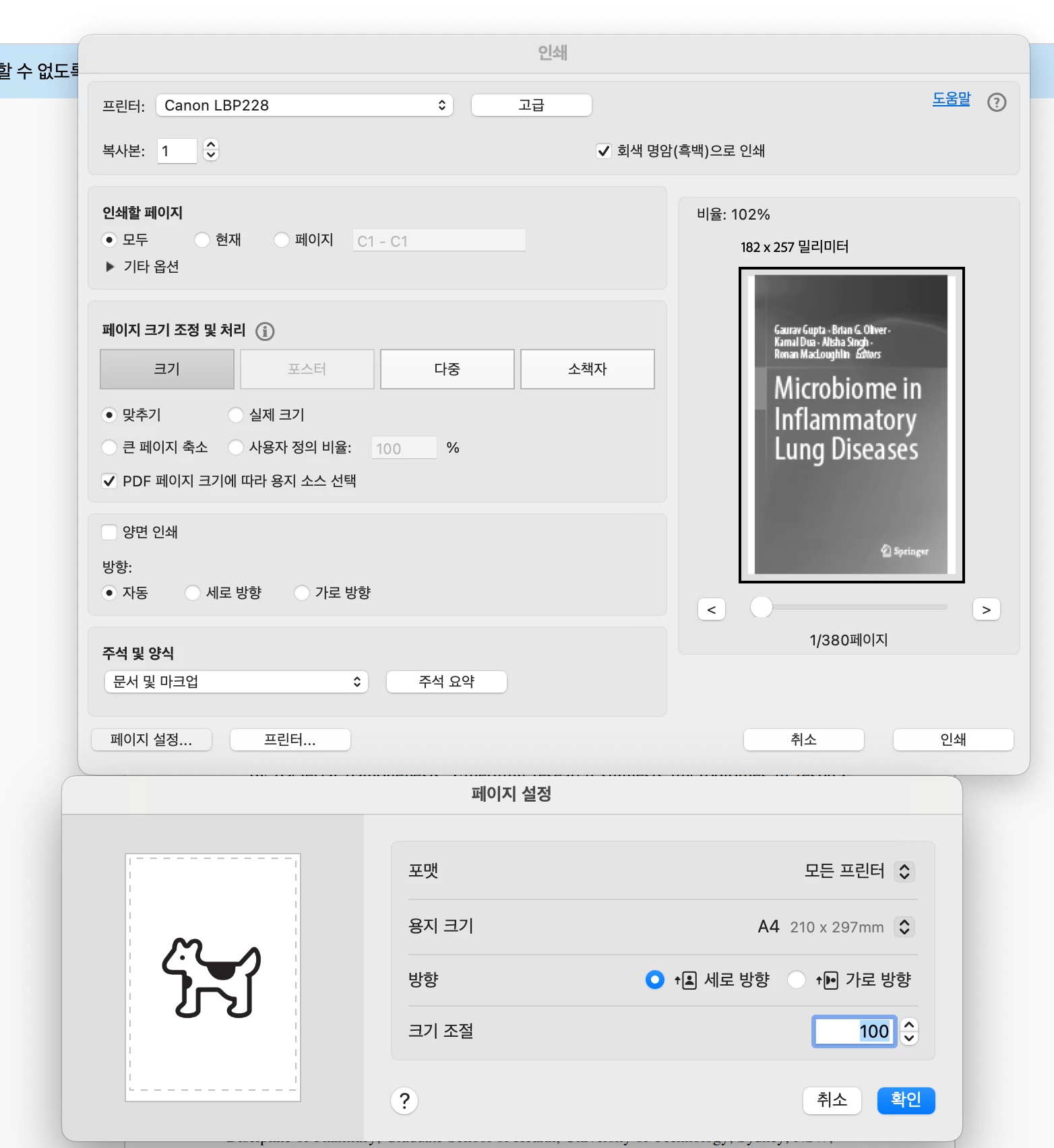Switch to the 포스터 tab

(x=307, y=369)
